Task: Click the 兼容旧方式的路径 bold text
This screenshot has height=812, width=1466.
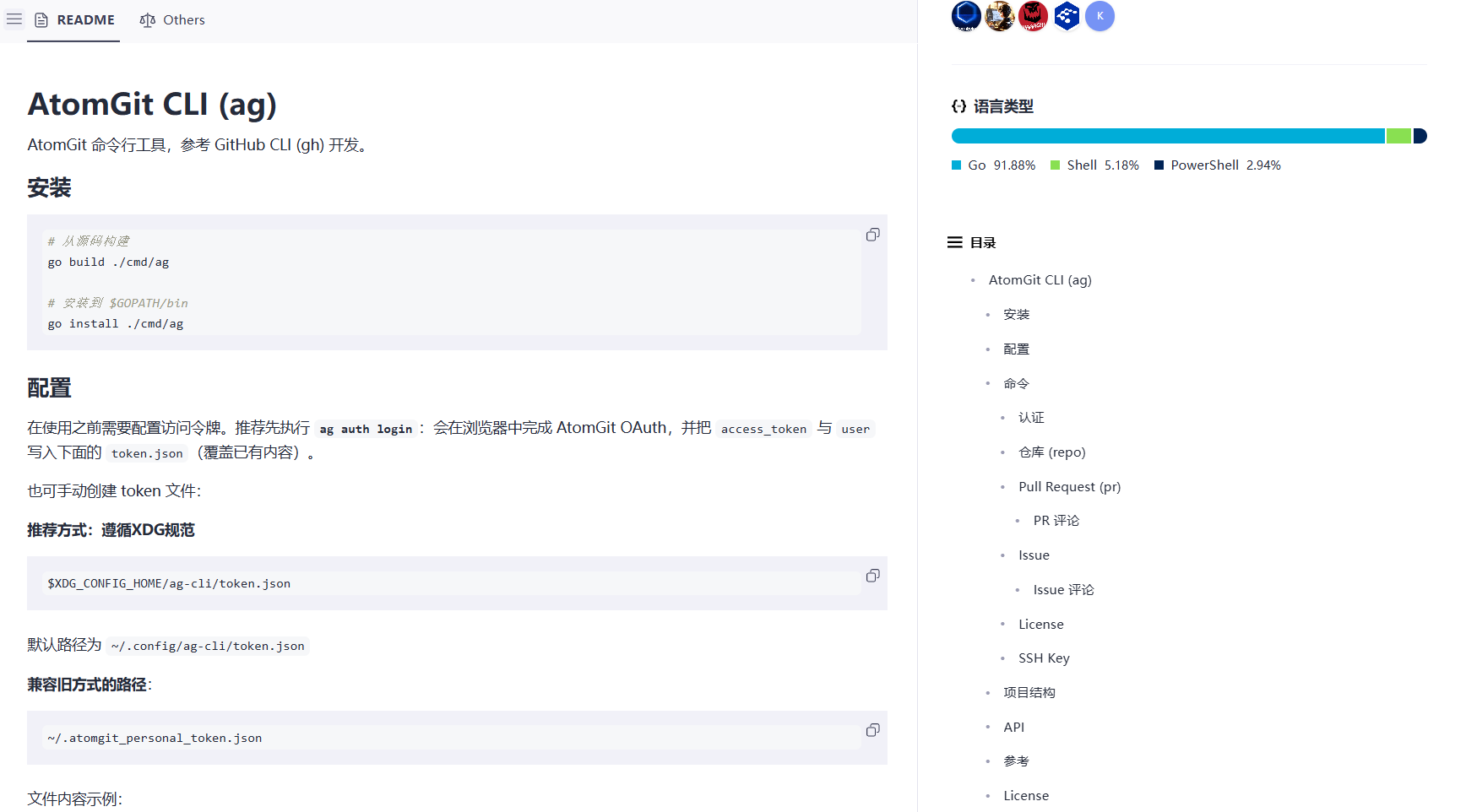Action: pyautogui.click(x=87, y=685)
